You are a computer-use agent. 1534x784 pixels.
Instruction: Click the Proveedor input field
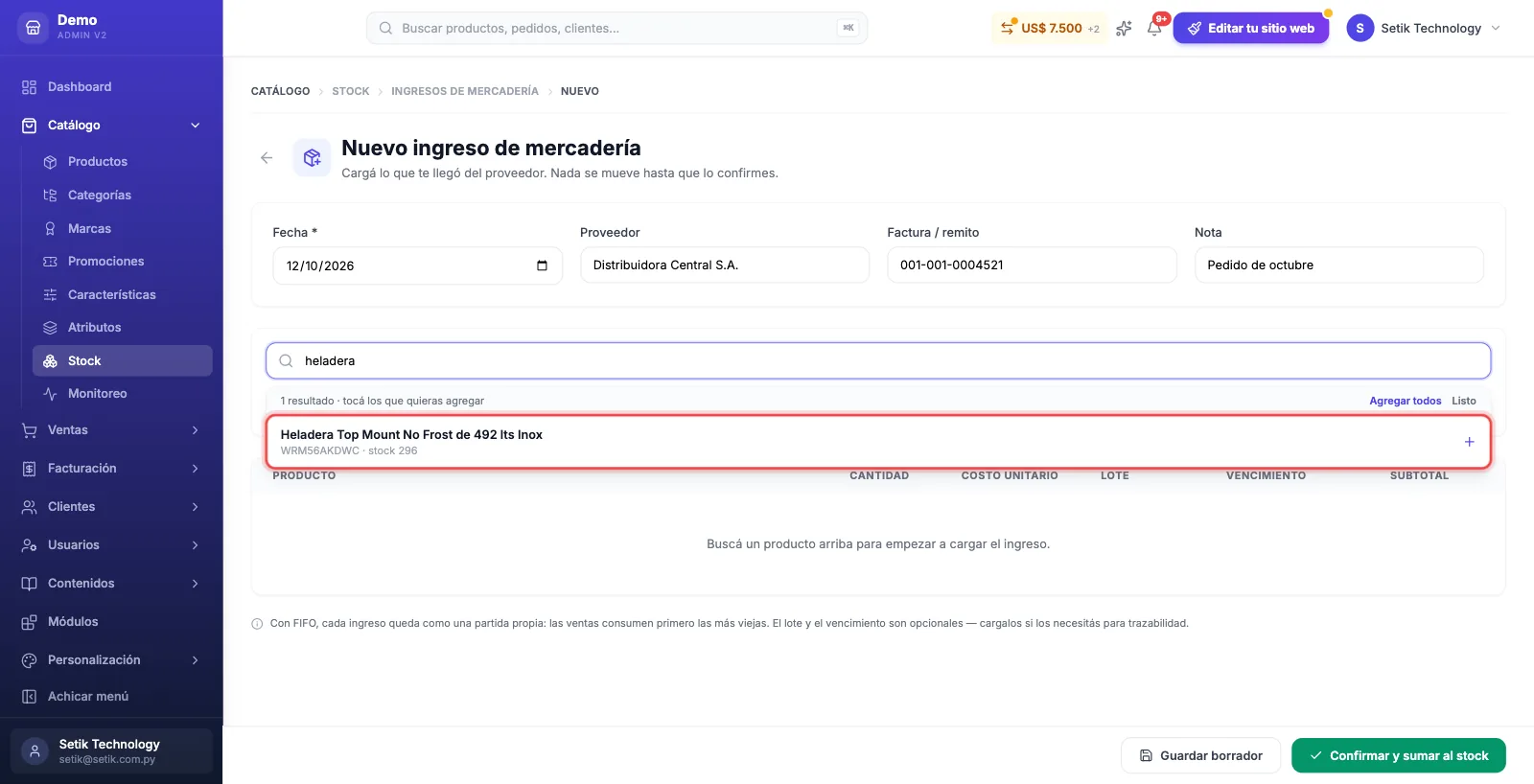click(725, 265)
